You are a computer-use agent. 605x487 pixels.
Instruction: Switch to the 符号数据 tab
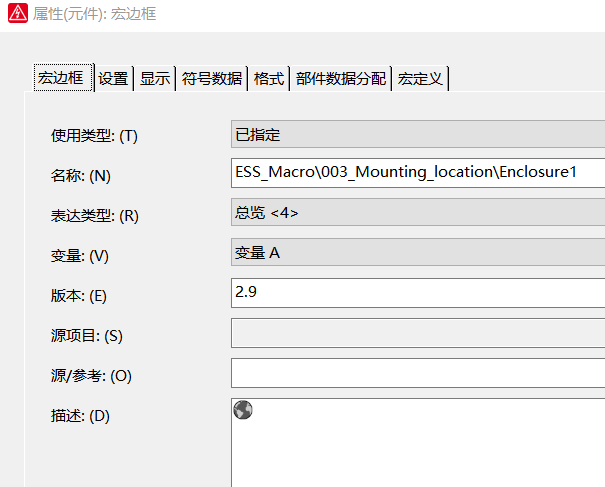point(212,79)
